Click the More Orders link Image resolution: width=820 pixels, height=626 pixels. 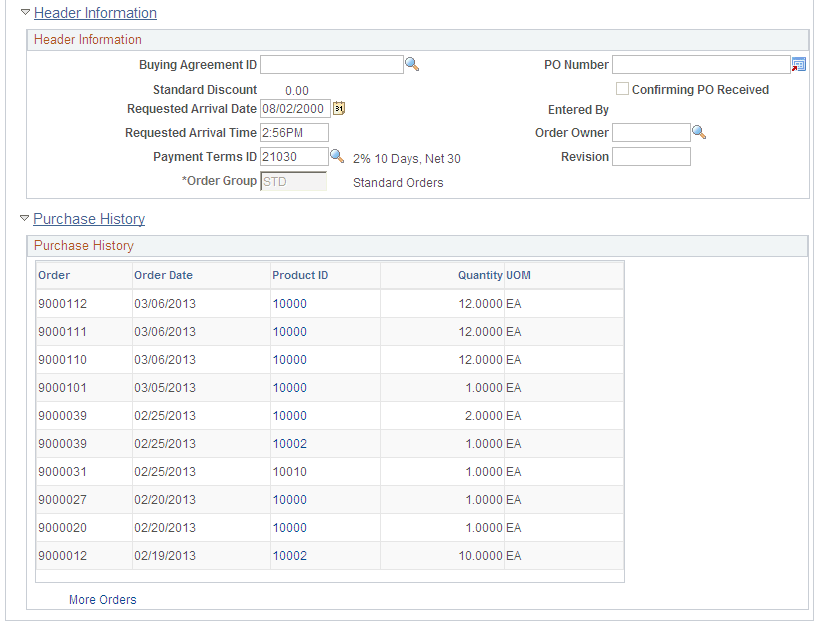pyautogui.click(x=102, y=598)
